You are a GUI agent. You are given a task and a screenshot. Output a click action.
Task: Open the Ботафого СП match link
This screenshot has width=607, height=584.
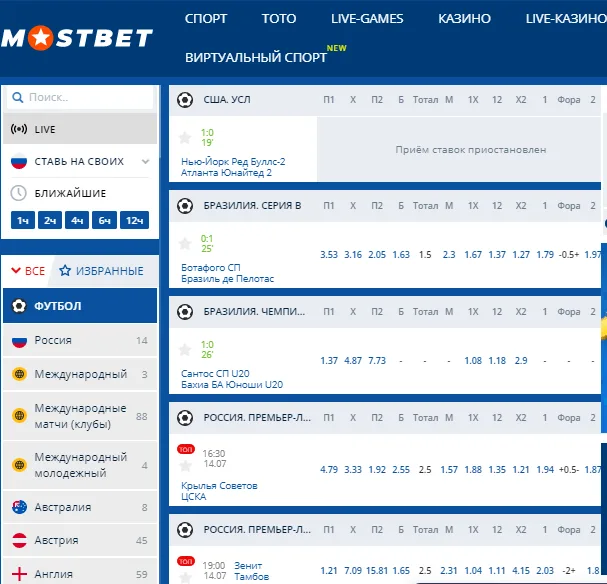click(227, 273)
